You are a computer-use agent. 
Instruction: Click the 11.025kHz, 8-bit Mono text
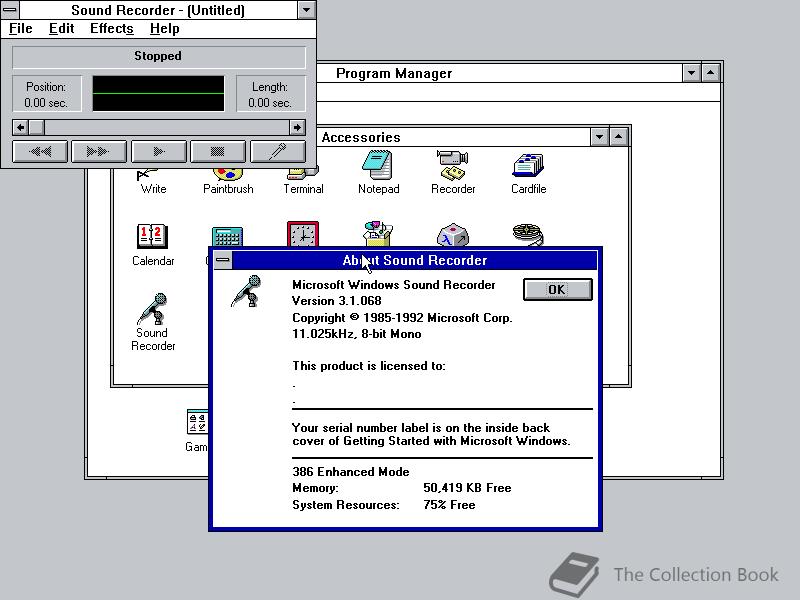click(x=357, y=334)
